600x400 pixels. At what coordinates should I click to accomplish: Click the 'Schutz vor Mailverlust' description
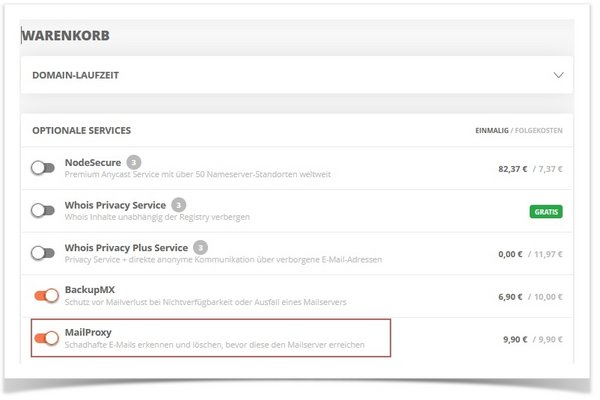click(205, 302)
